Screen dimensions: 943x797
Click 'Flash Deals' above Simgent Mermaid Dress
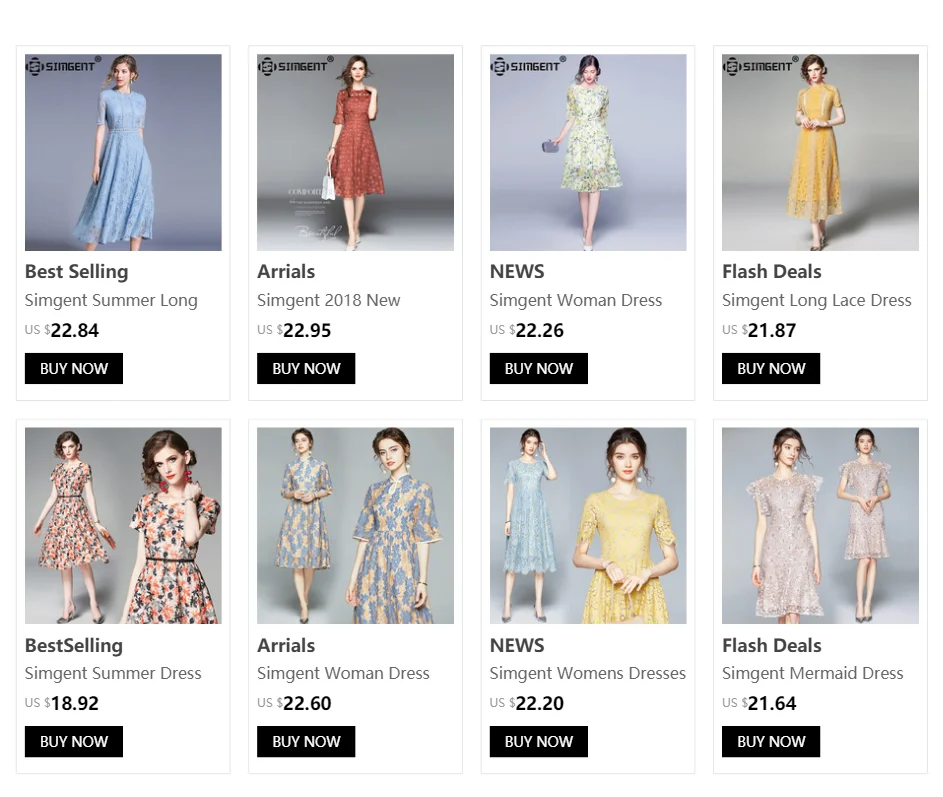(772, 645)
